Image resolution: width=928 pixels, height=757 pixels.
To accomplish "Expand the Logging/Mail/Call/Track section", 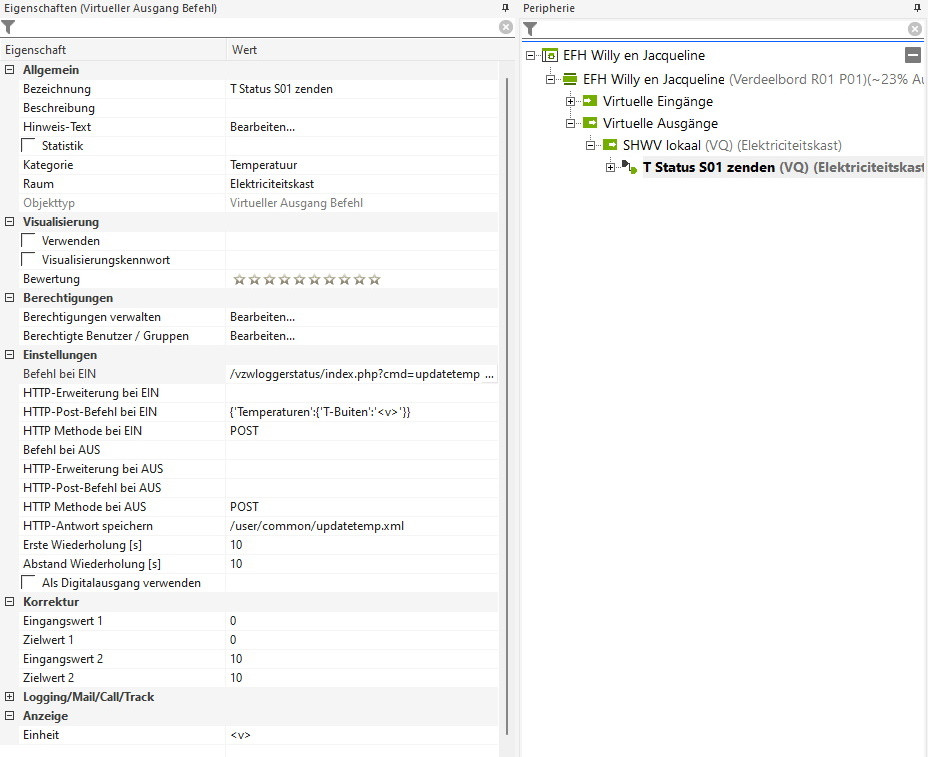I will coord(10,697).
